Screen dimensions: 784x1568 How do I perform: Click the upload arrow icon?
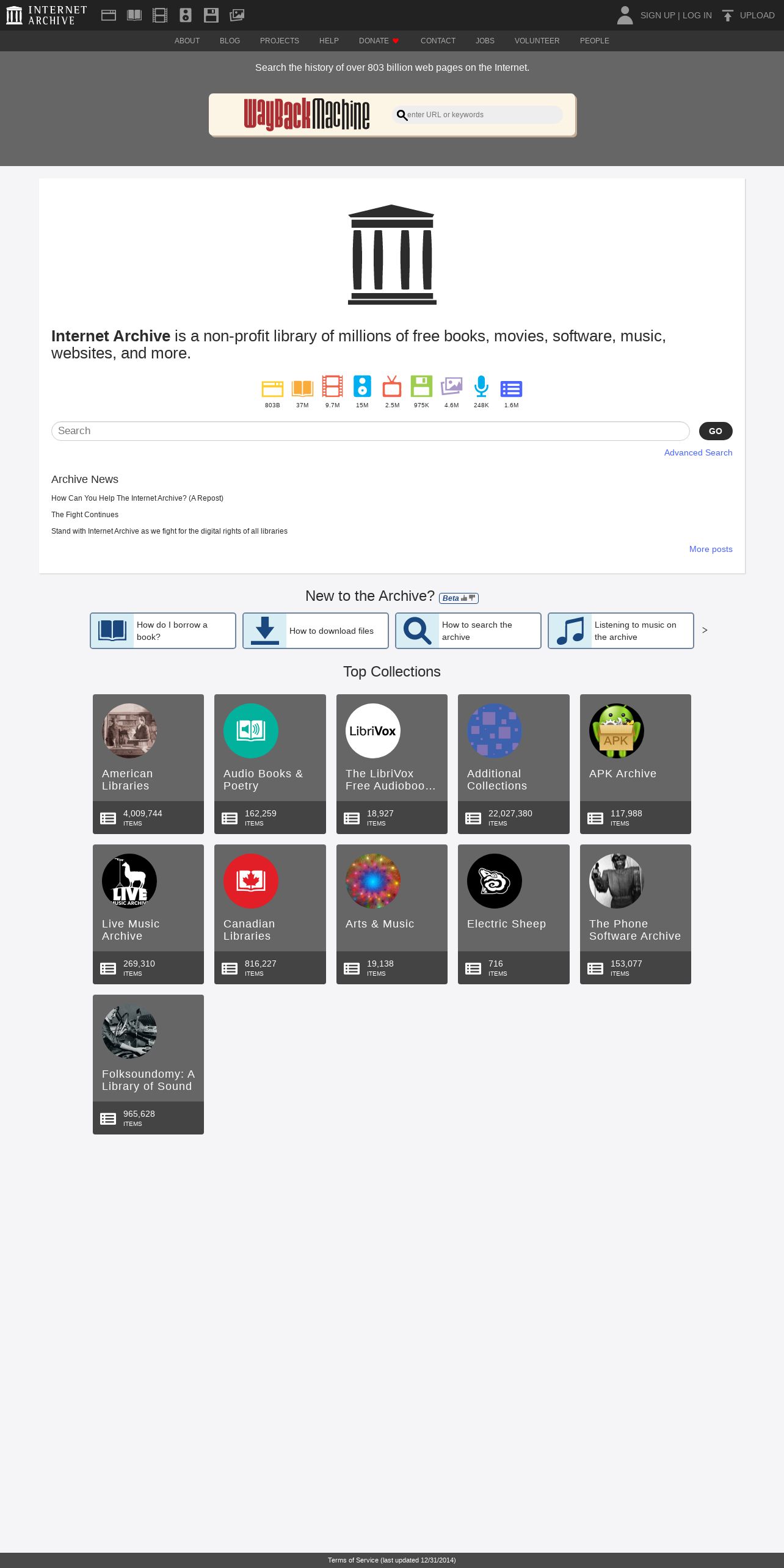click(x=727, y=15)
